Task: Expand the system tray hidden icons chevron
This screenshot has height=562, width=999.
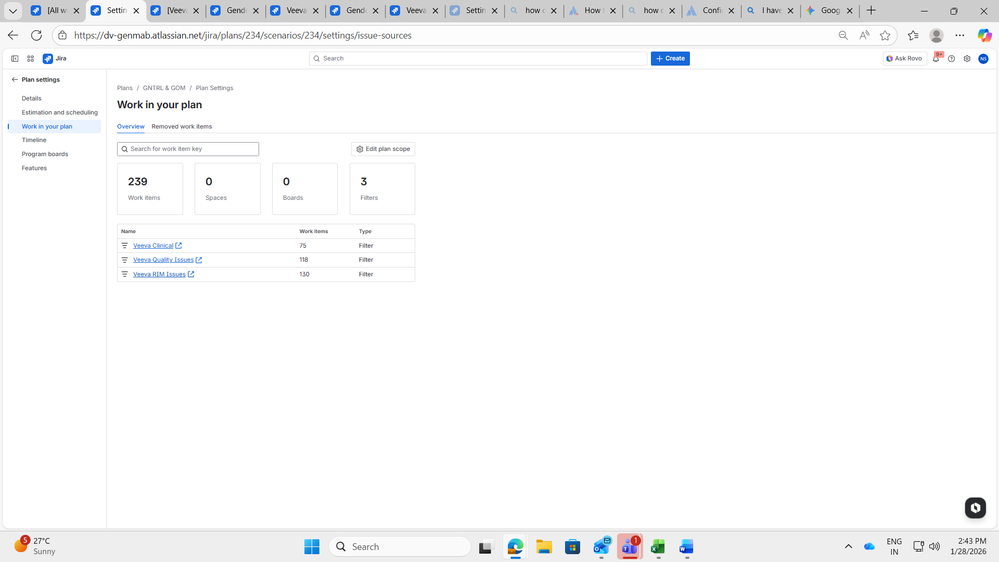Action: coord(848,547)
